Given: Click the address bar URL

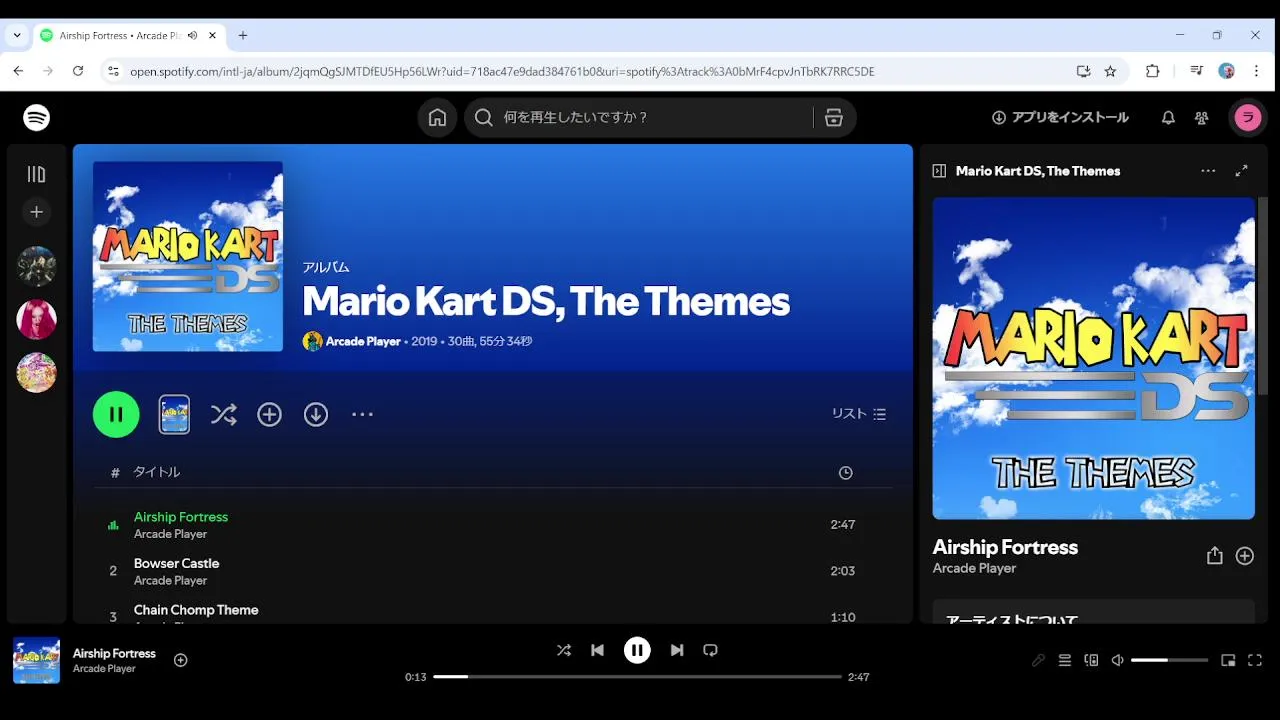Looking at the screenshot, I should (x=502, y=72).
